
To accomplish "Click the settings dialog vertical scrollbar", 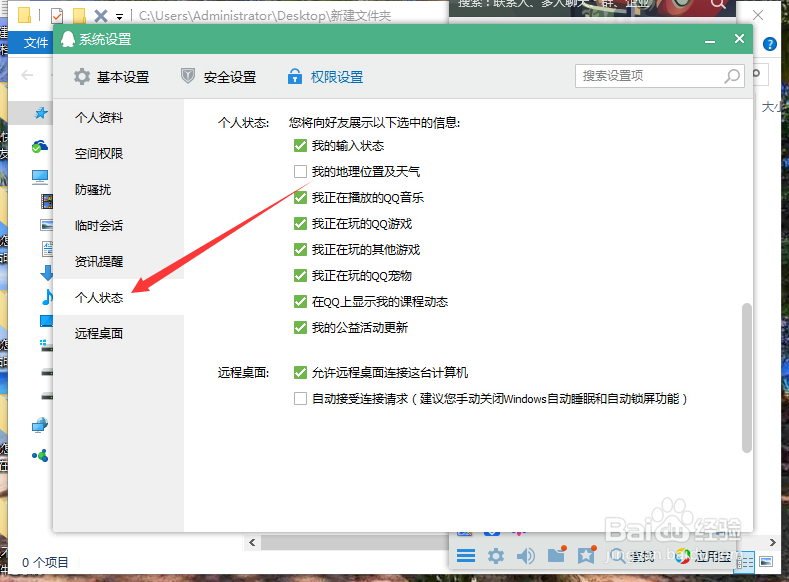I will (747, 378).
